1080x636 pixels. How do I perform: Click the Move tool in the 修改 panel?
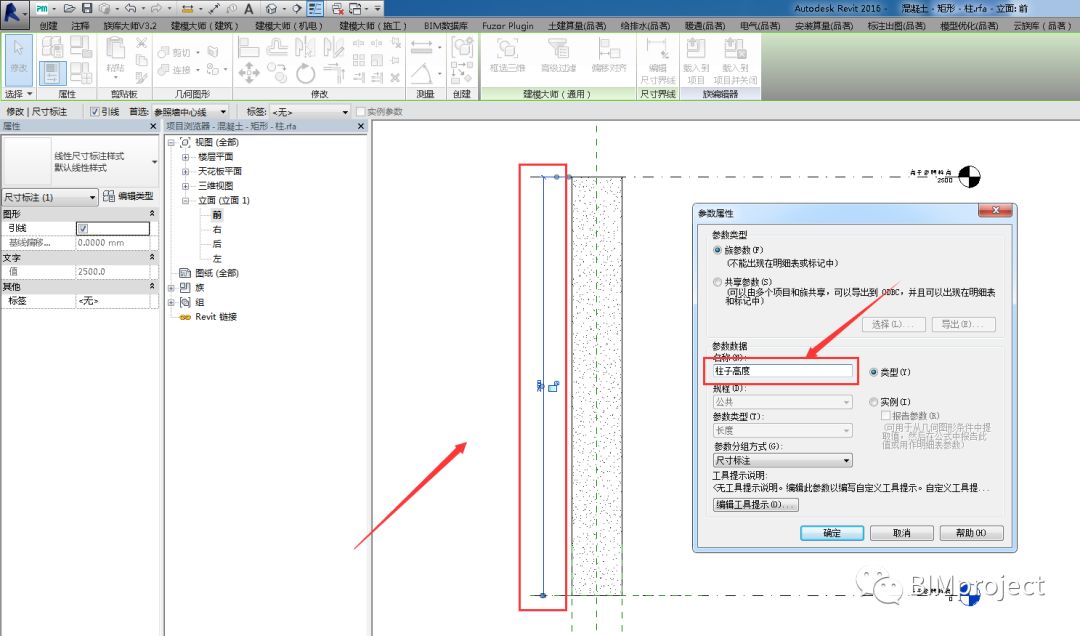tap(249, 72)
